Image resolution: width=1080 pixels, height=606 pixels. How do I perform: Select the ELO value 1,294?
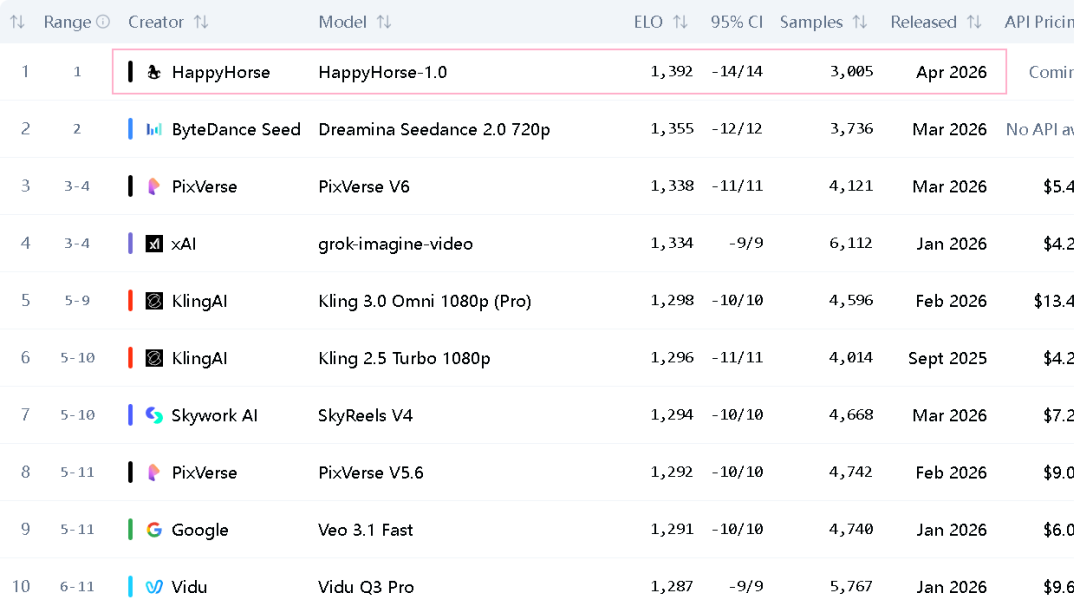[x=672, y=415]
